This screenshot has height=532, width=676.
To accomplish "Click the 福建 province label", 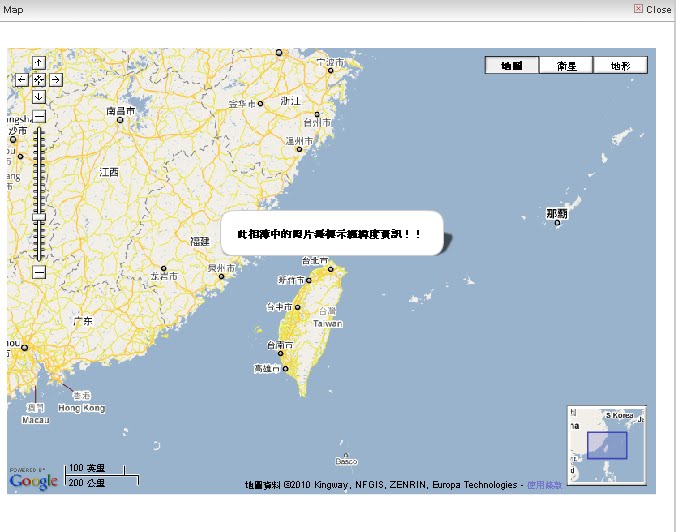I will pos(200,241).
